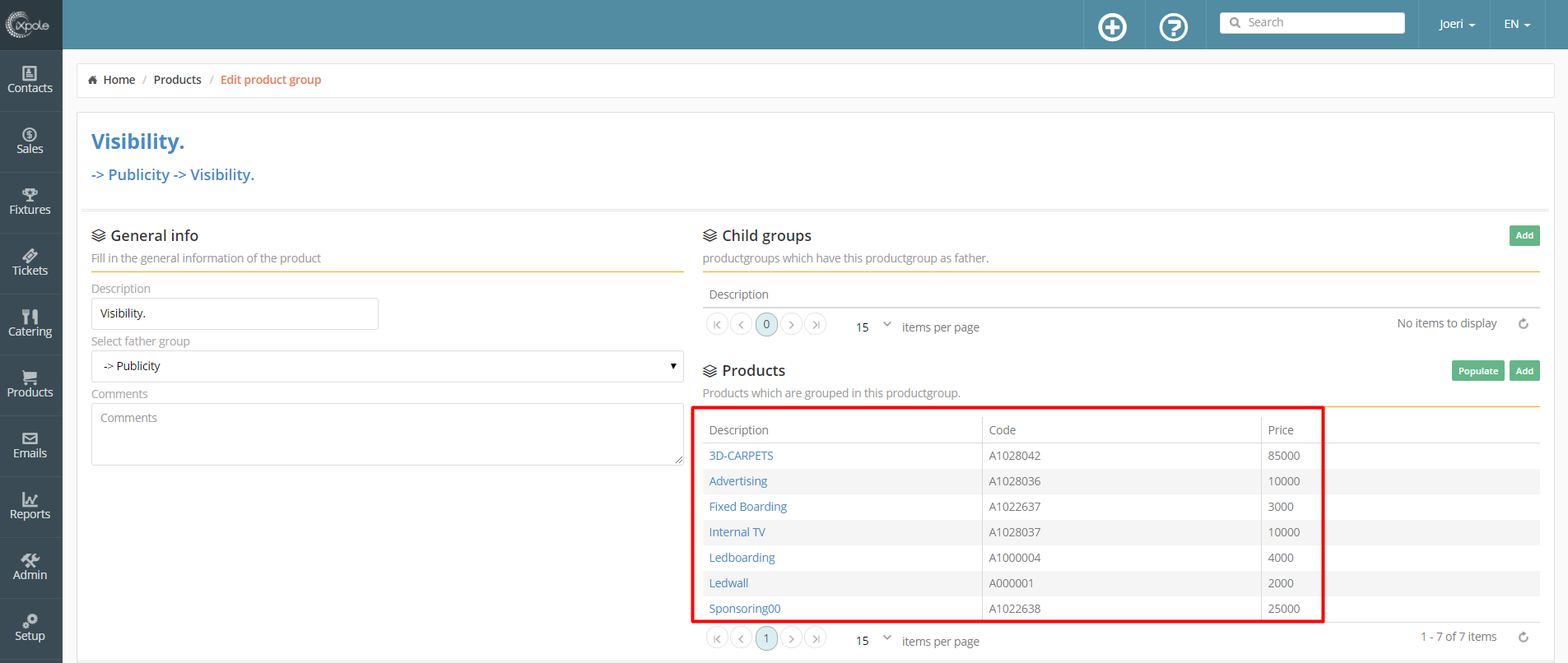This screenshot has width=1568, height=663.
Task: Refresh the Products grid
Action: tap(1524, 637)
